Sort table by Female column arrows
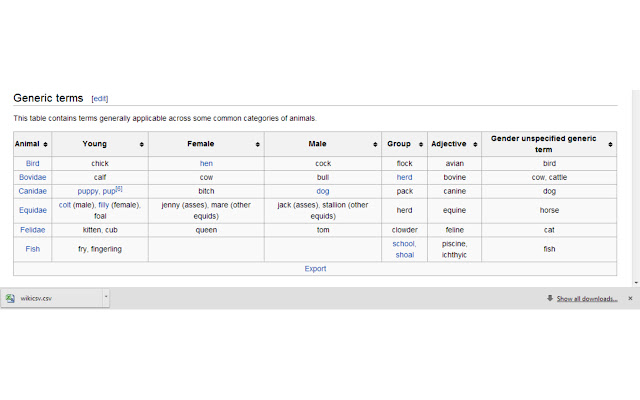 click(x=258, y=144)
